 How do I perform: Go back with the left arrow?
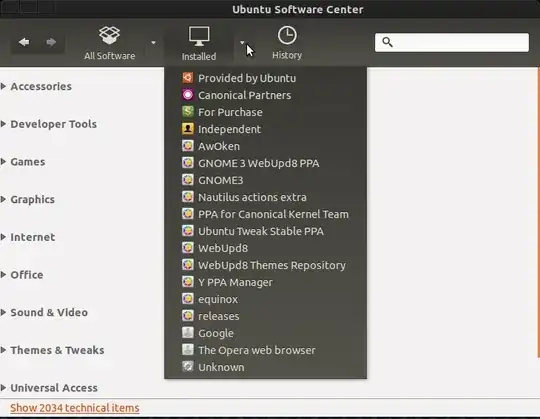click(x=24, y=42)
